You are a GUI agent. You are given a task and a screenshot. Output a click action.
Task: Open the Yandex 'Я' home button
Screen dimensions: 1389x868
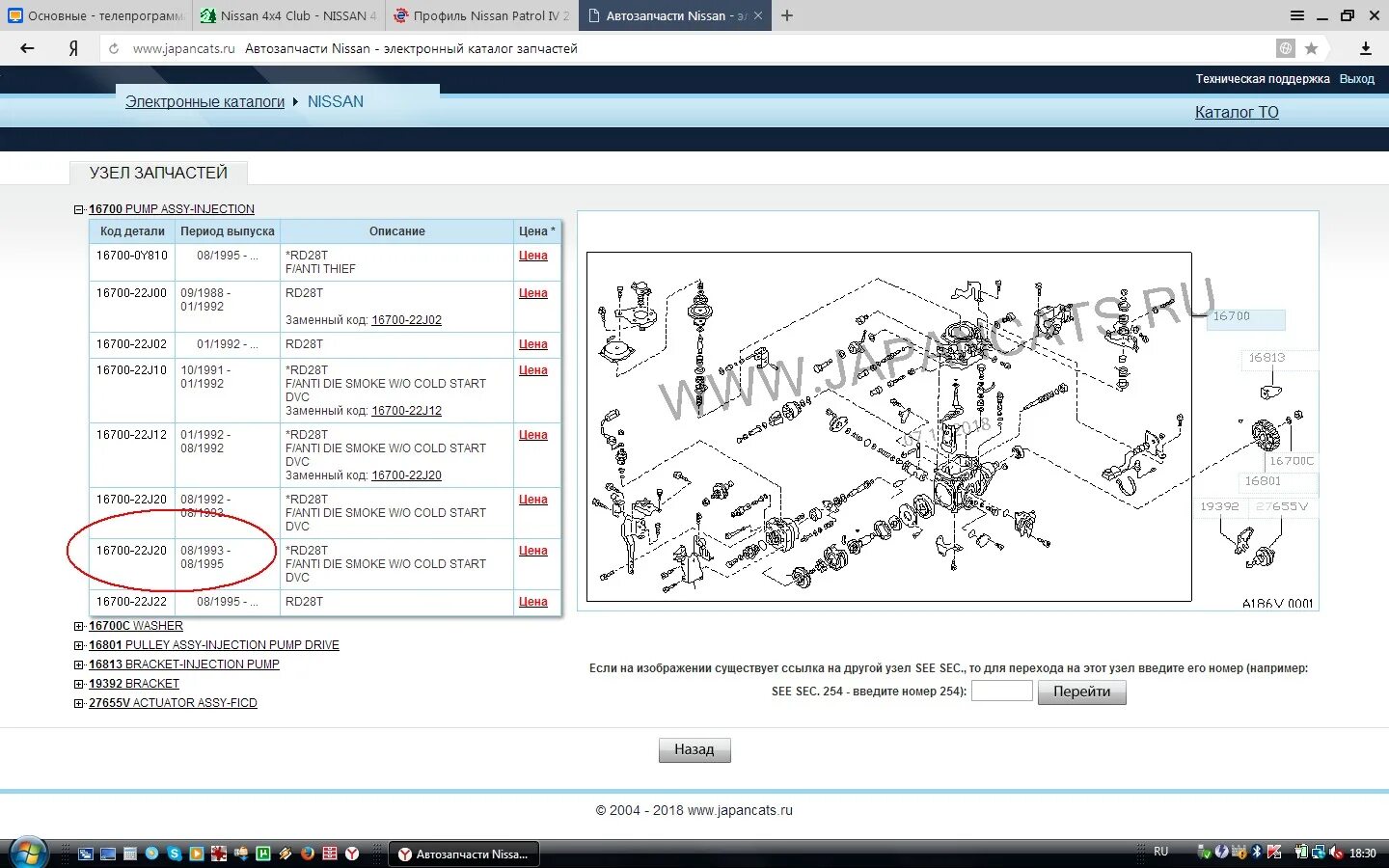coord(73,48)
